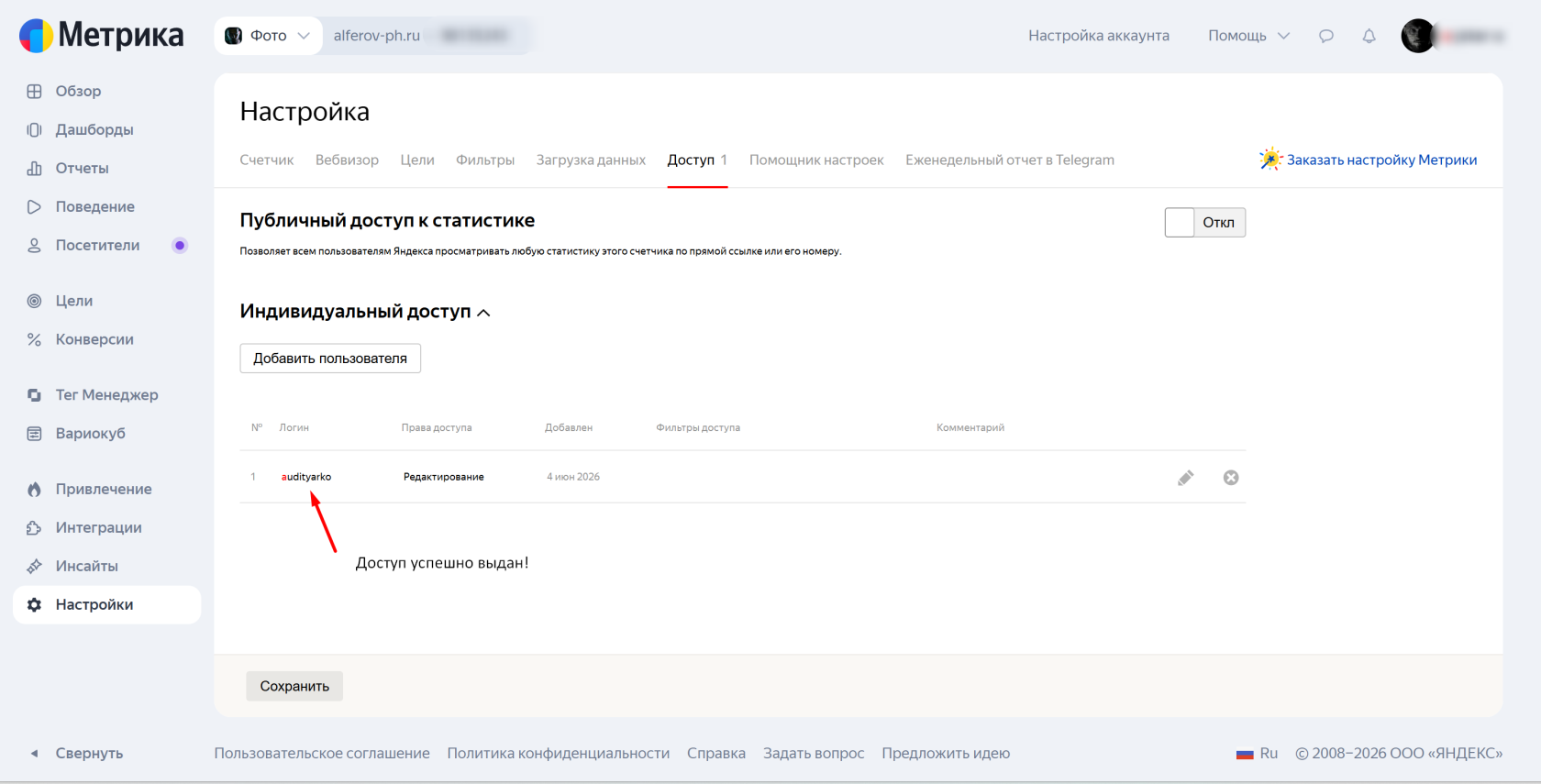Click the audityarko login in table
Viewport: 1541px width, 784px height.
point(306,477)
